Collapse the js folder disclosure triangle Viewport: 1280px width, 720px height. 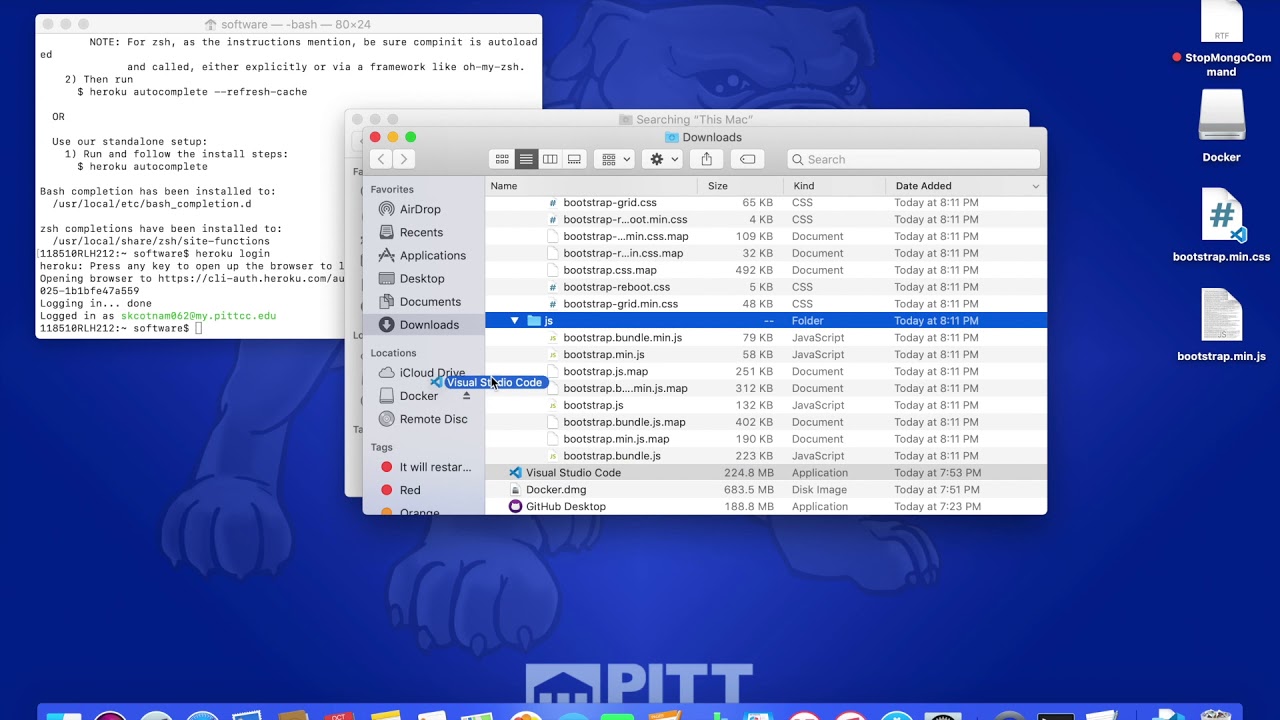click(x=515, y=321)
